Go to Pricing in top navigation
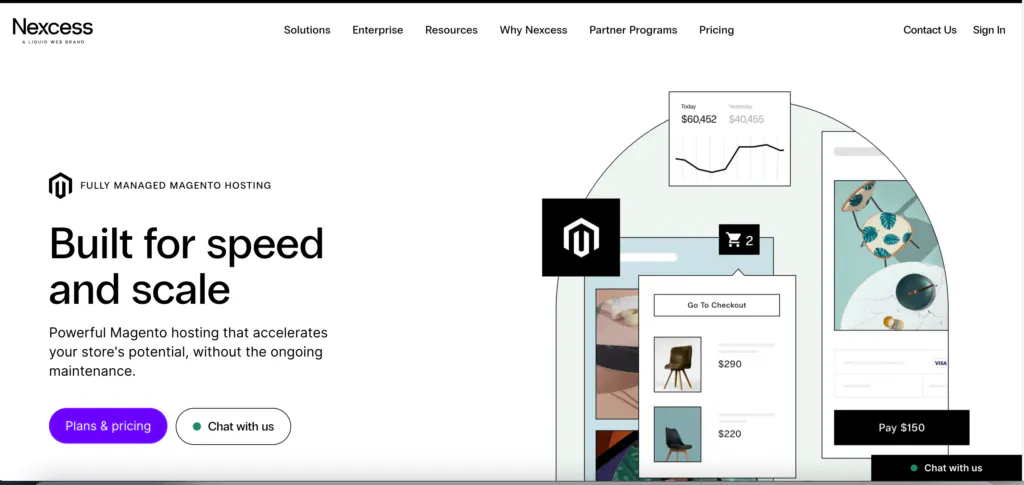1024x485 pixels. [716, 30]
